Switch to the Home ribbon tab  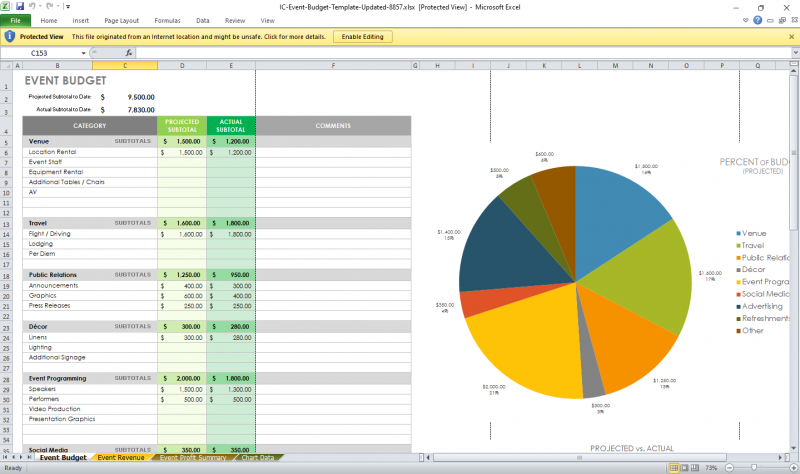(48, 20)
